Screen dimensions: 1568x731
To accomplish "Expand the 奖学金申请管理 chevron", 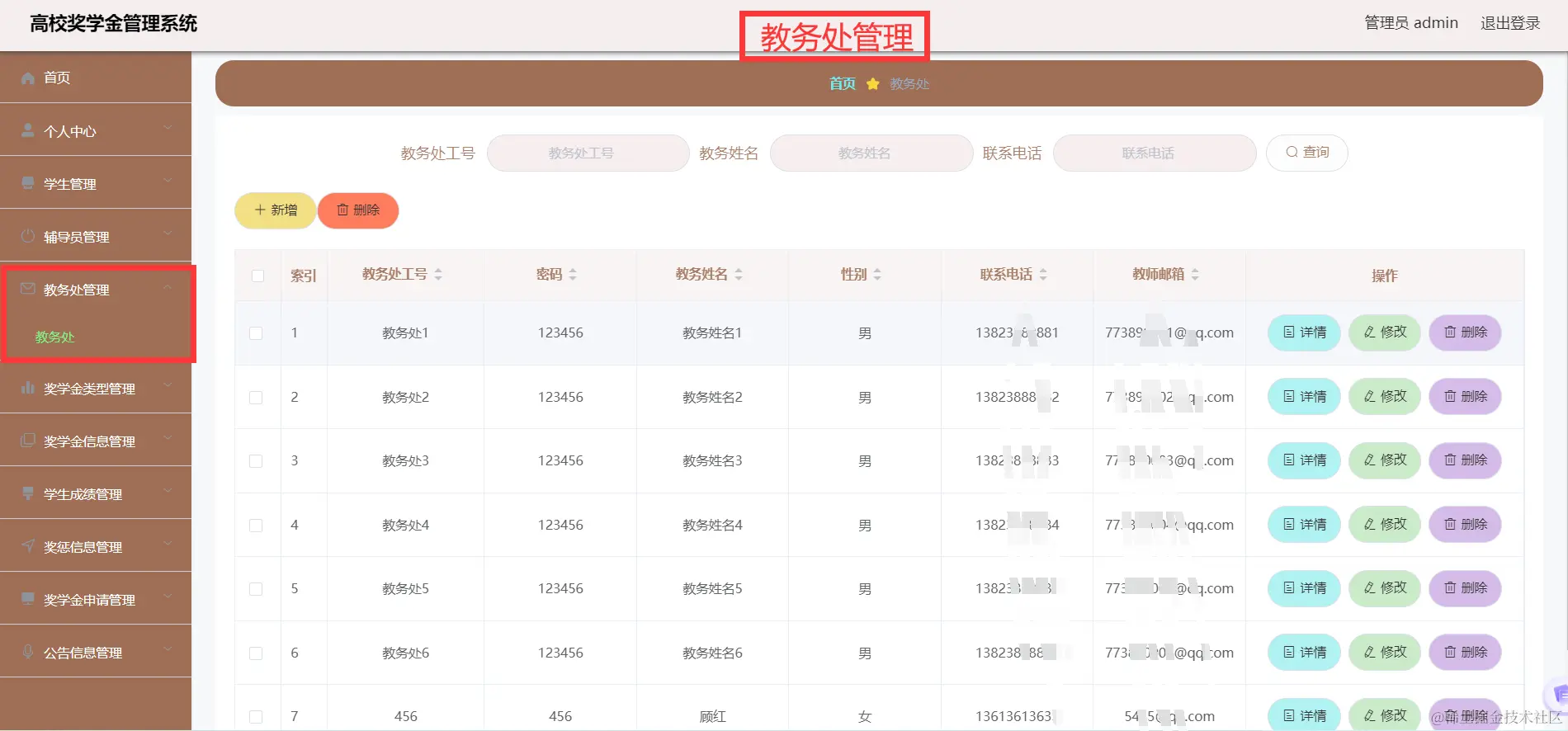I will click(x=168, y=597).
